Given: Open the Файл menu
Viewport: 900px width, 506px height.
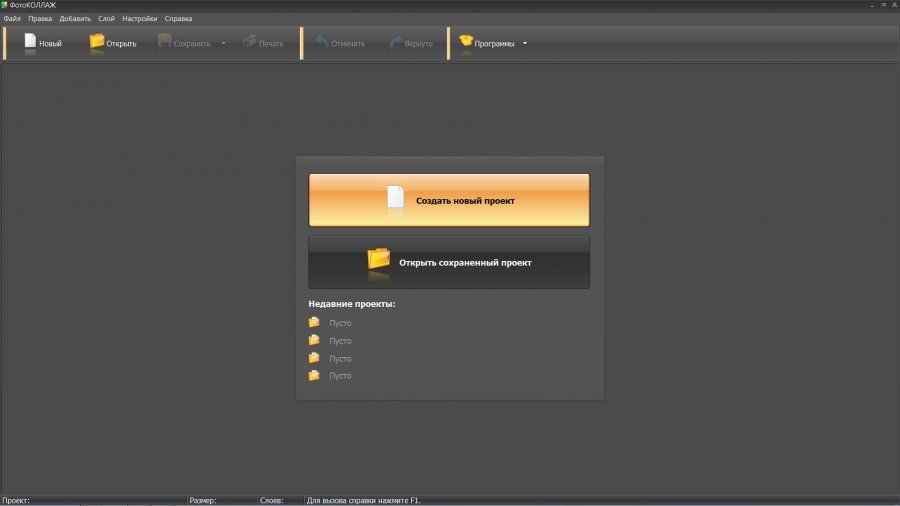Looking at the screenshot, I should point(12,19).
